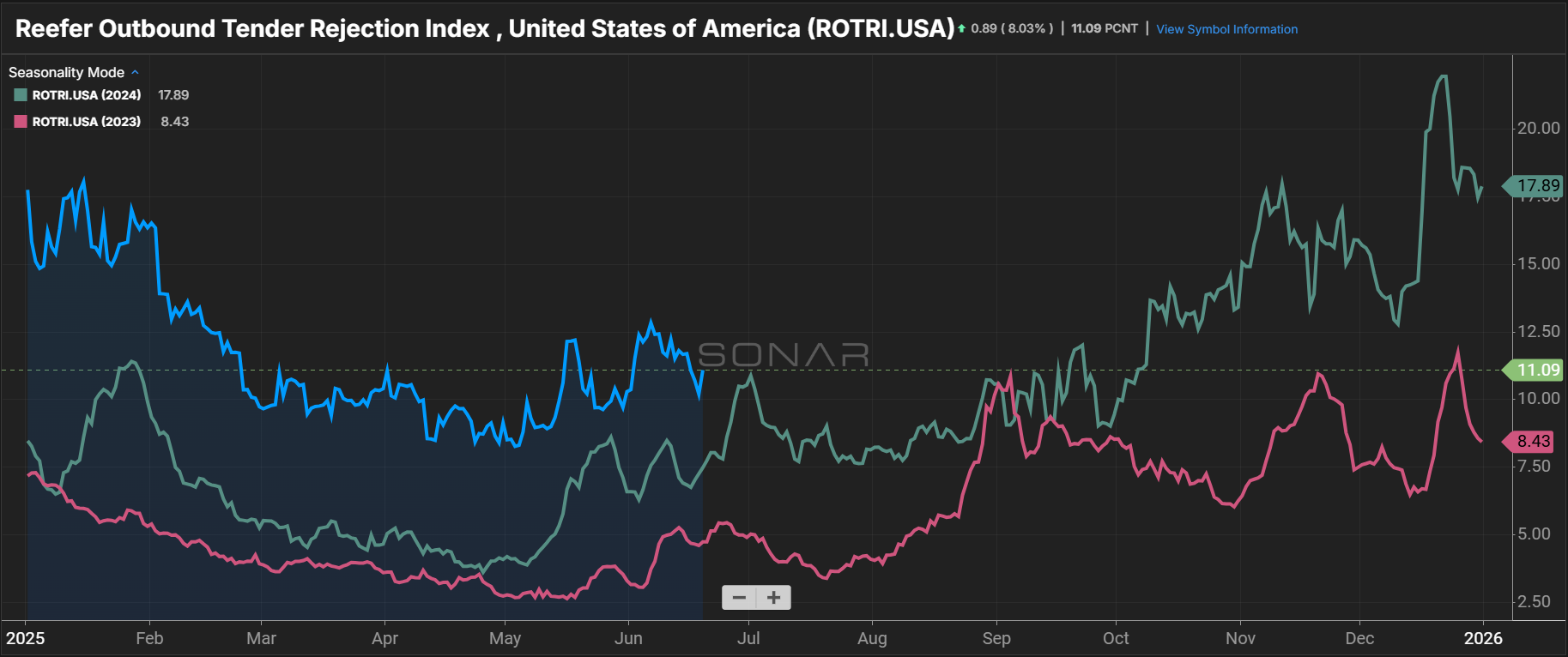
Task: Toggle the ROTRI.USA (2024) series label
Action: (87, 95)
